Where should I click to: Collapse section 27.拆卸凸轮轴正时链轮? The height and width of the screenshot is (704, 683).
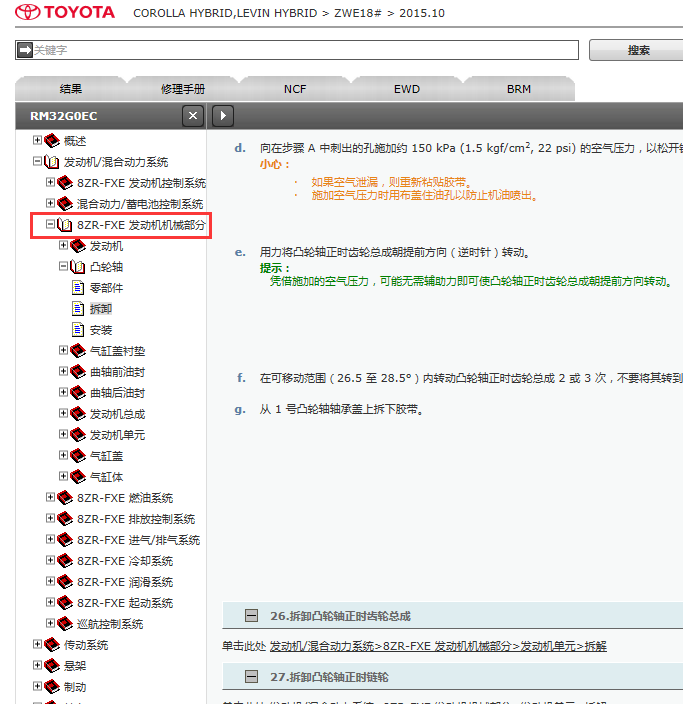pyautogui.click(x=251, y=676)
